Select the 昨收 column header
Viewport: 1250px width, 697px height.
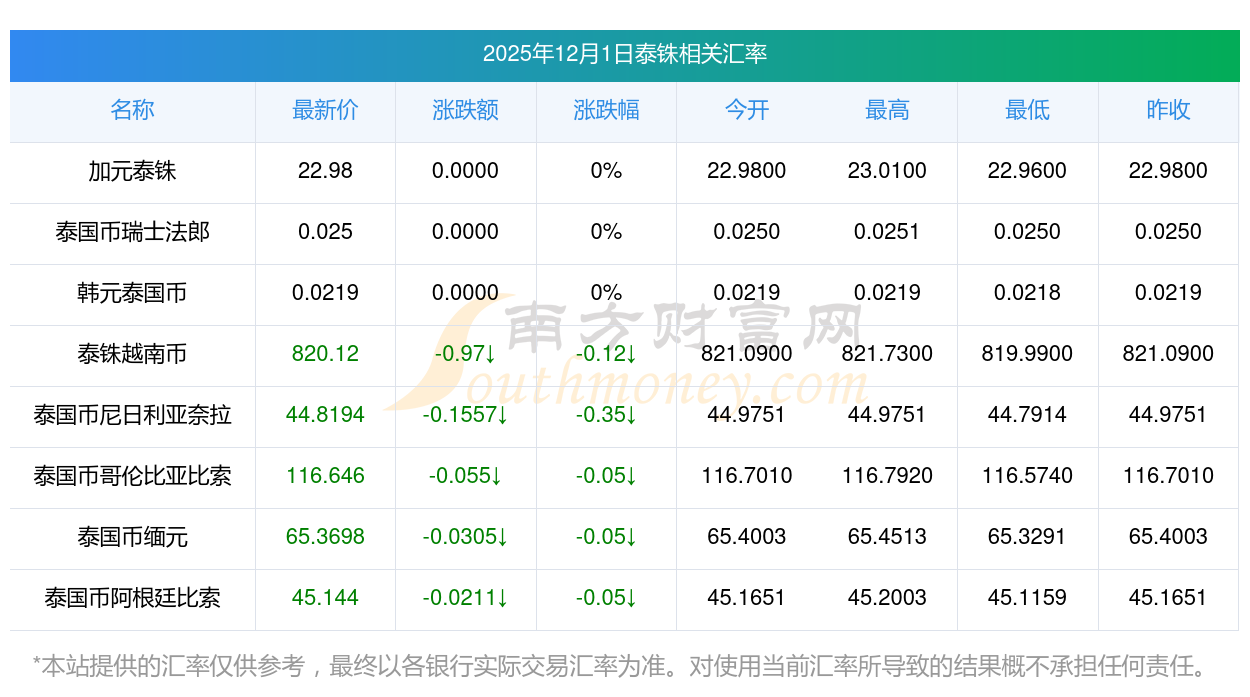[x=1168, y=110]
